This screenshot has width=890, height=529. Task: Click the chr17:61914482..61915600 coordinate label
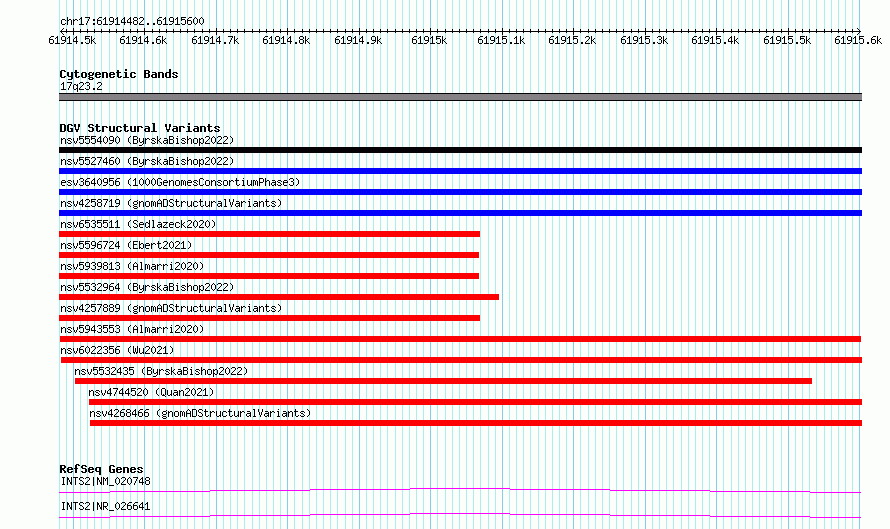point(132,21)
